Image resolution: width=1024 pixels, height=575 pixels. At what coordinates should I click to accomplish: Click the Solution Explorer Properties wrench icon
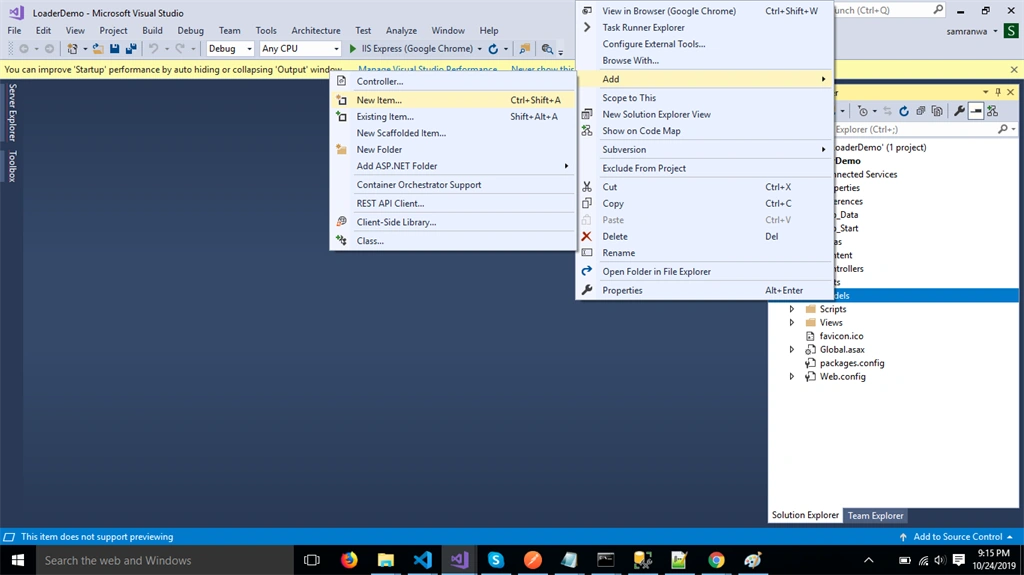click(959, 112)
